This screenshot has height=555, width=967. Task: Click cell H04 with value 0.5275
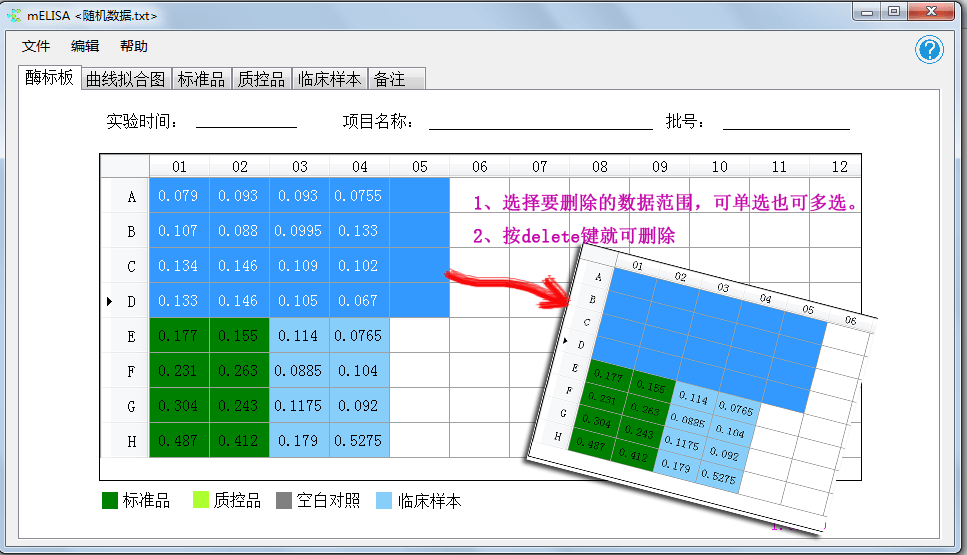(360, 440)
